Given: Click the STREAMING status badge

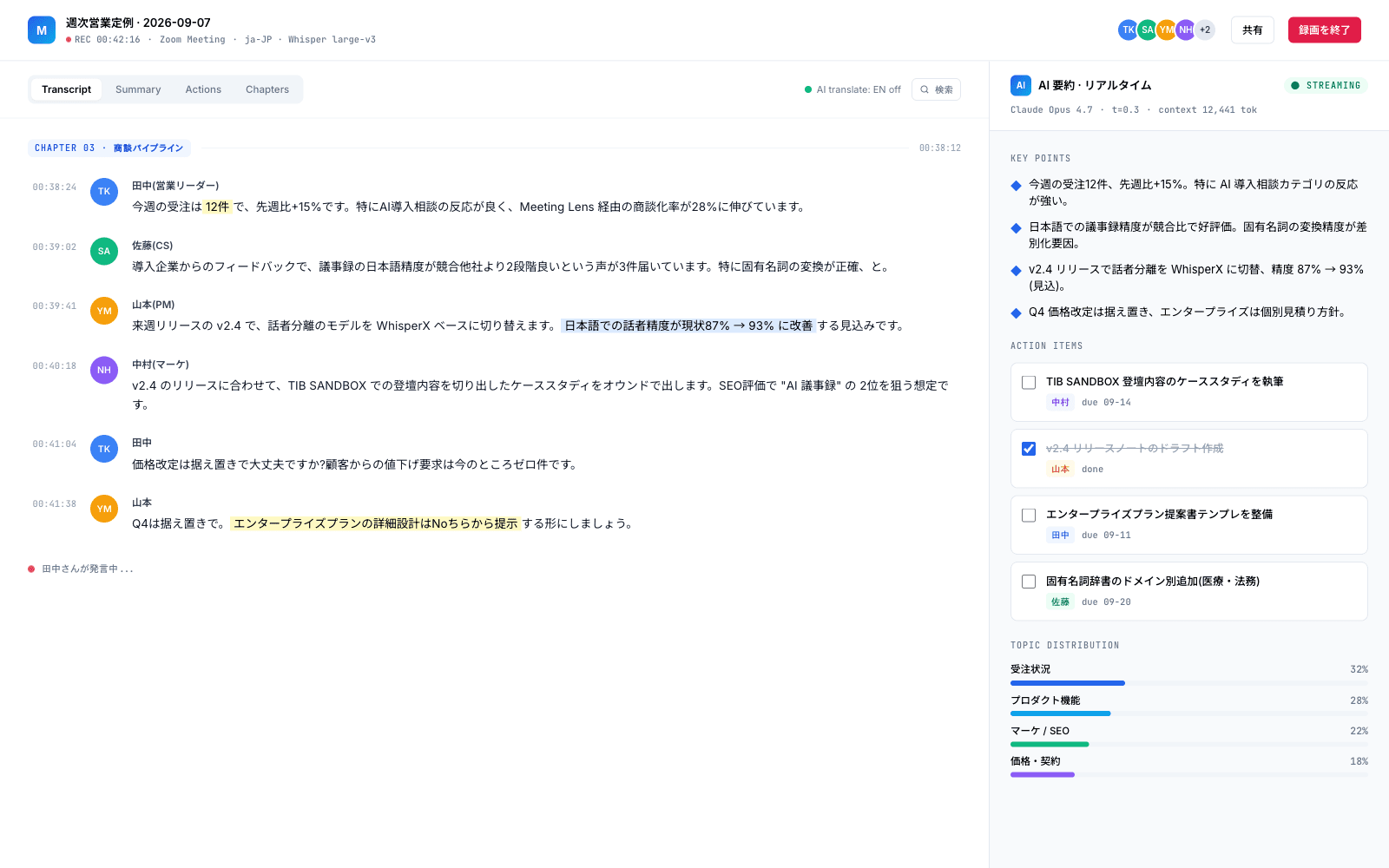Looking at the screenshot, I should [1326, 85].
